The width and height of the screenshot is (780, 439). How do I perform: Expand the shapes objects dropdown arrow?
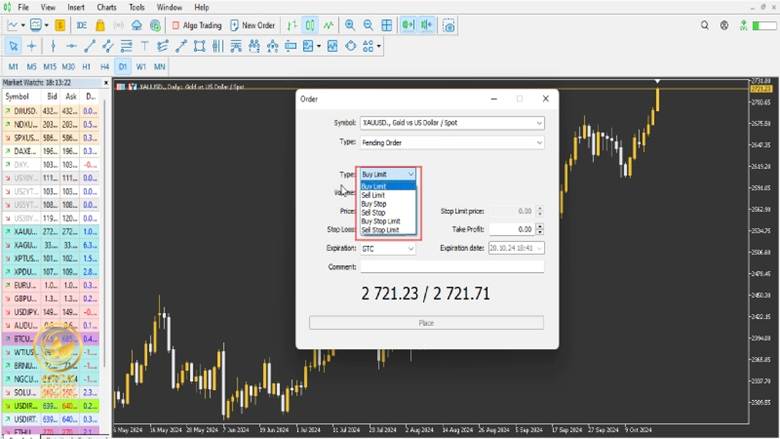coord(379,46)
